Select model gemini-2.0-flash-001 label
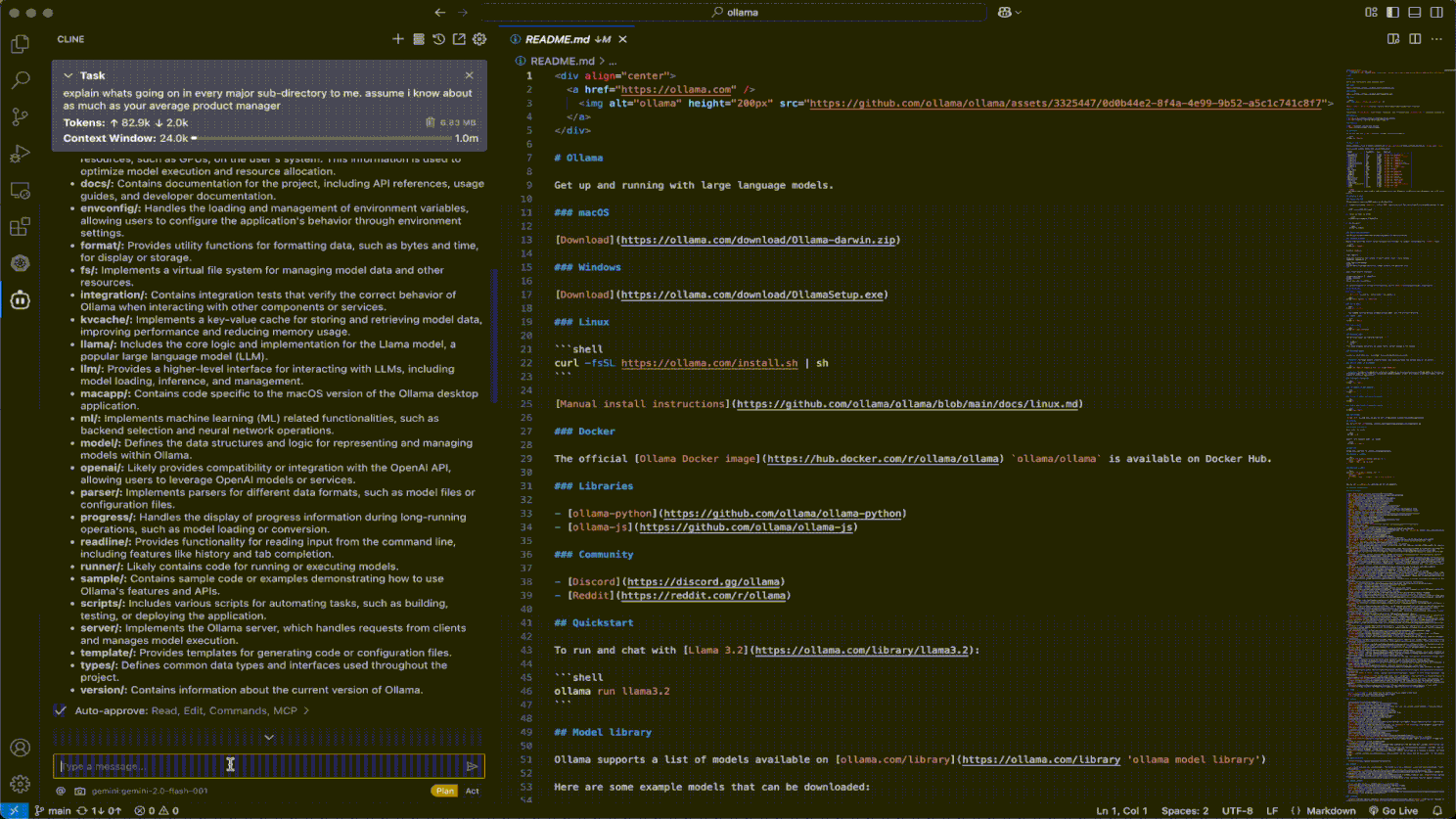1456x819 pixels. click(150, 791)
